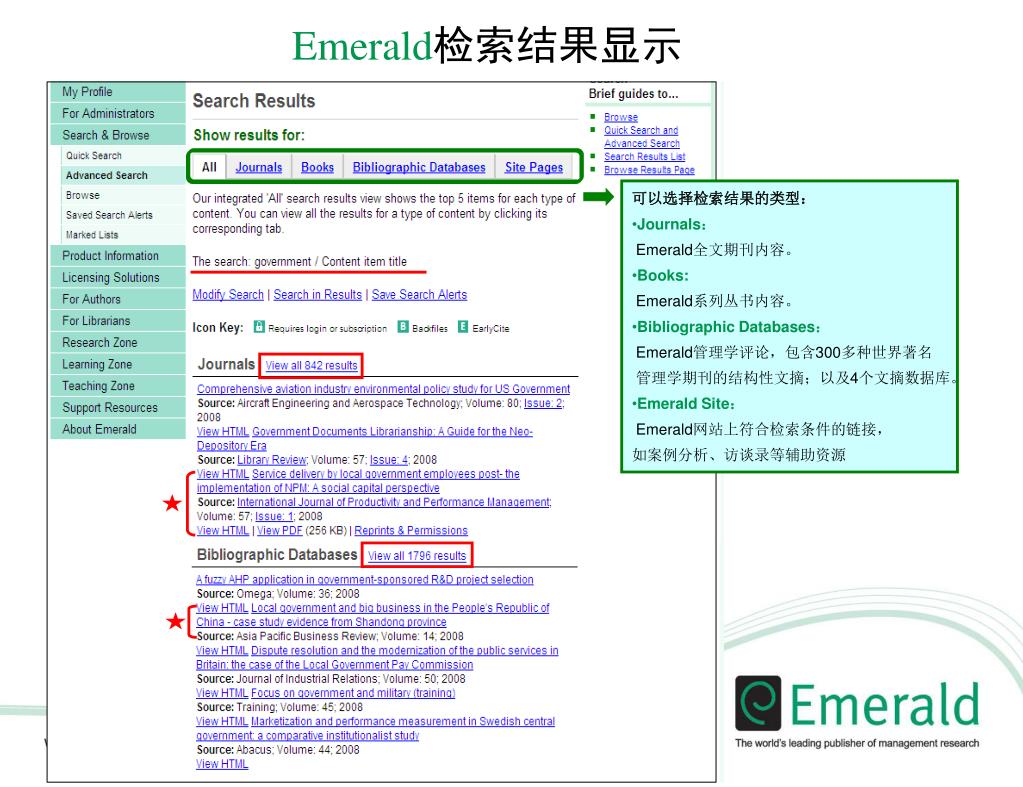
Task: Click the Backfiles 'B' icon
Action: click(403, 326)
